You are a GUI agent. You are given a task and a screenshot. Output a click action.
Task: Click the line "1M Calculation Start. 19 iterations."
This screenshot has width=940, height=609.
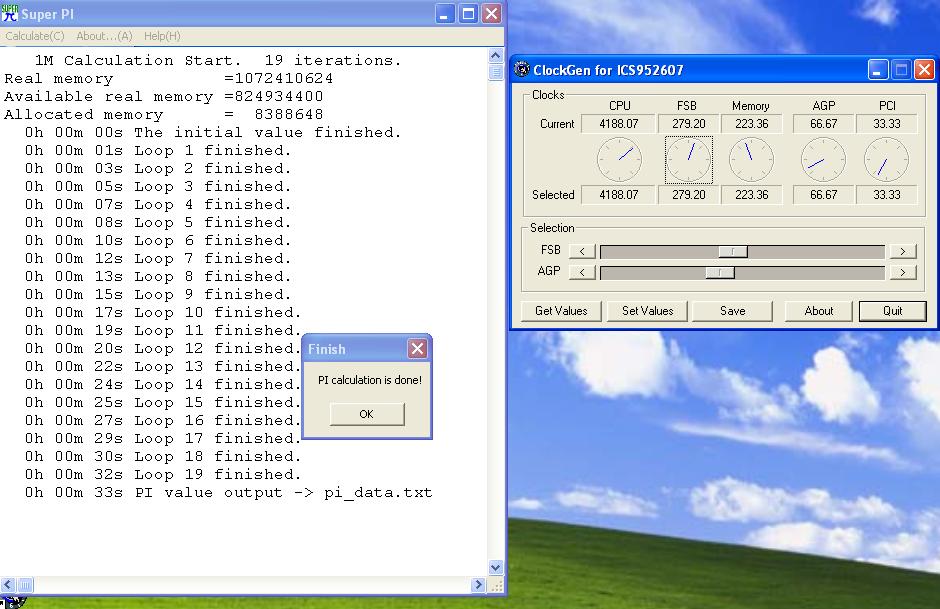pos(218,61)
